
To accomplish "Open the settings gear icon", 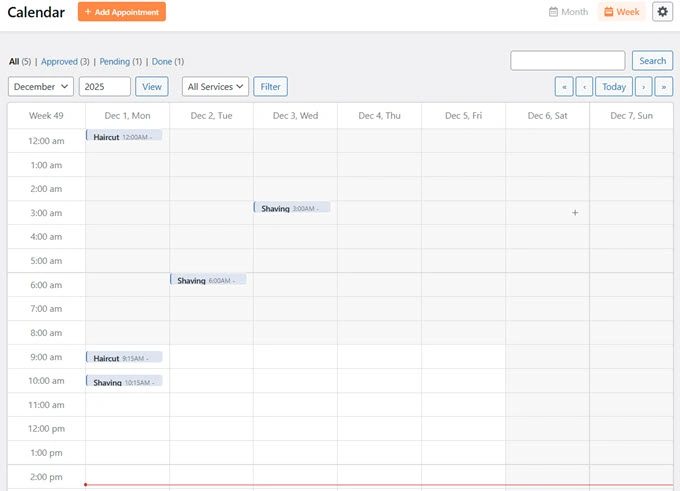I will coord(662,12).
